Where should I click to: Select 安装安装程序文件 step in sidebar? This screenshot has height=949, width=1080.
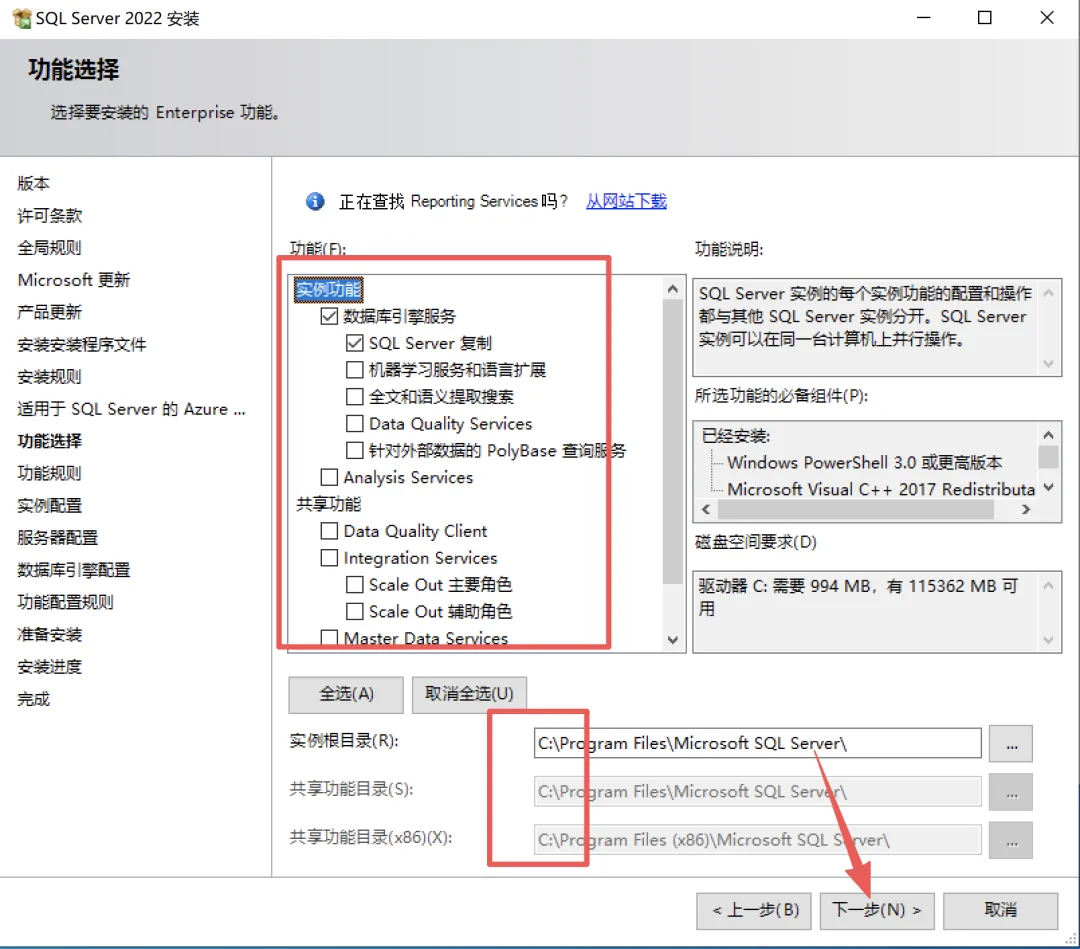click(x=82, y=344)
